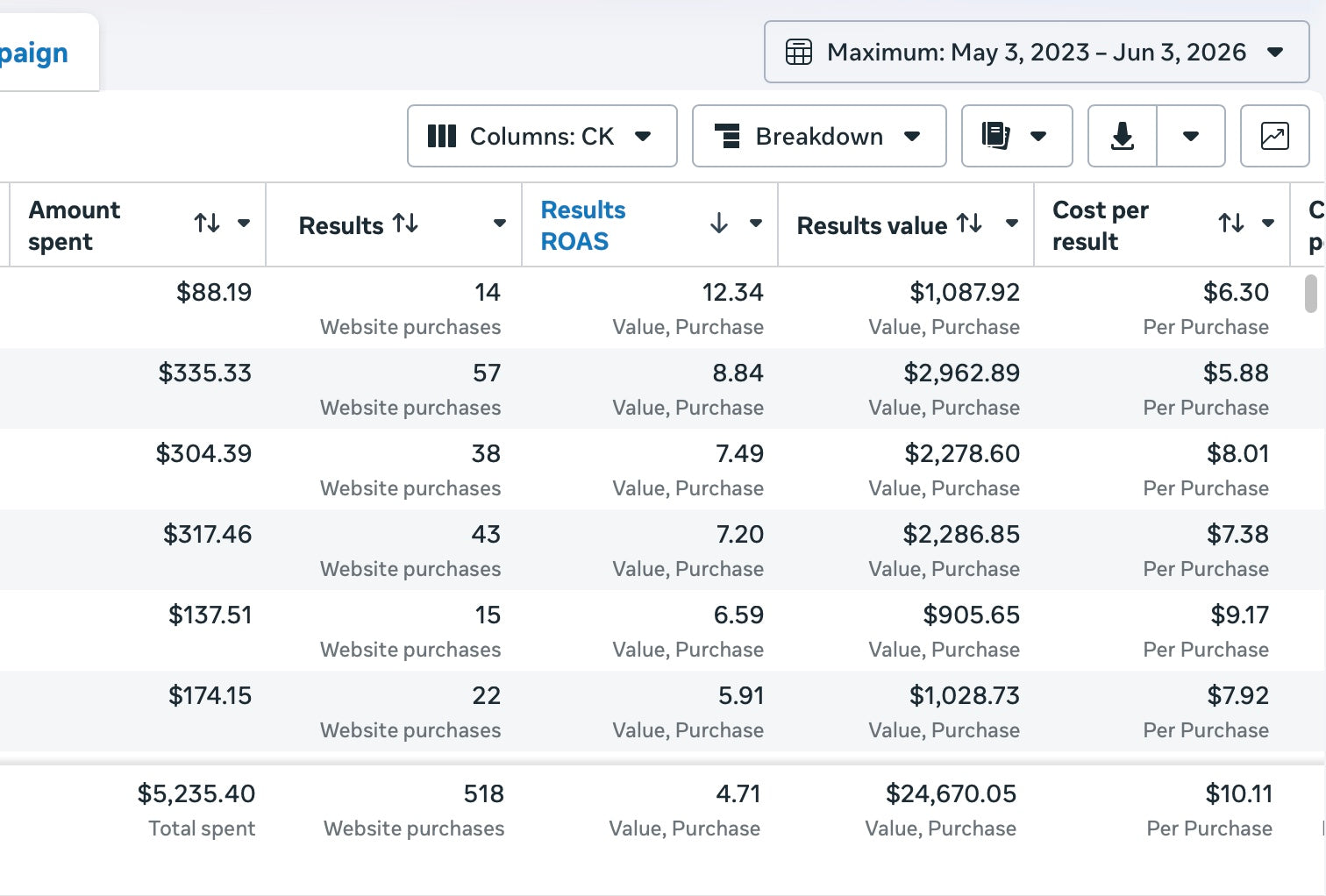
Task: Select the $10.11 total cost per result
Action: pyautogui.click(x=1239, y=793)
